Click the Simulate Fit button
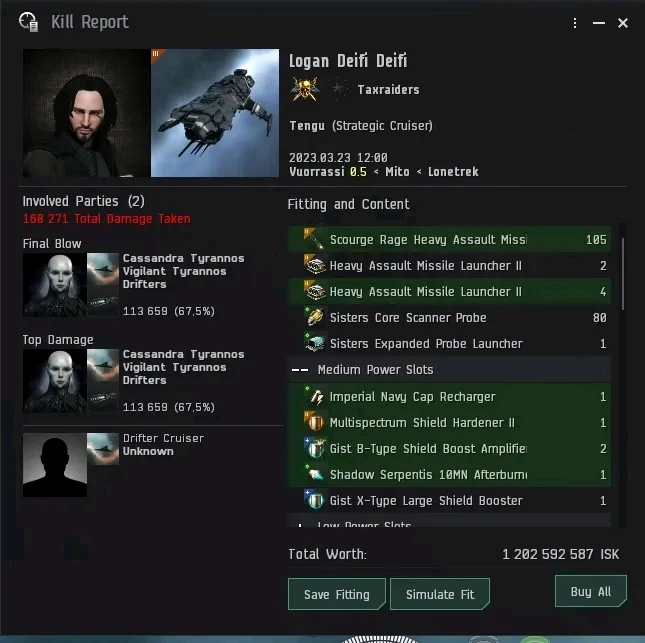The image size is (645, 643). pos(440,594)
